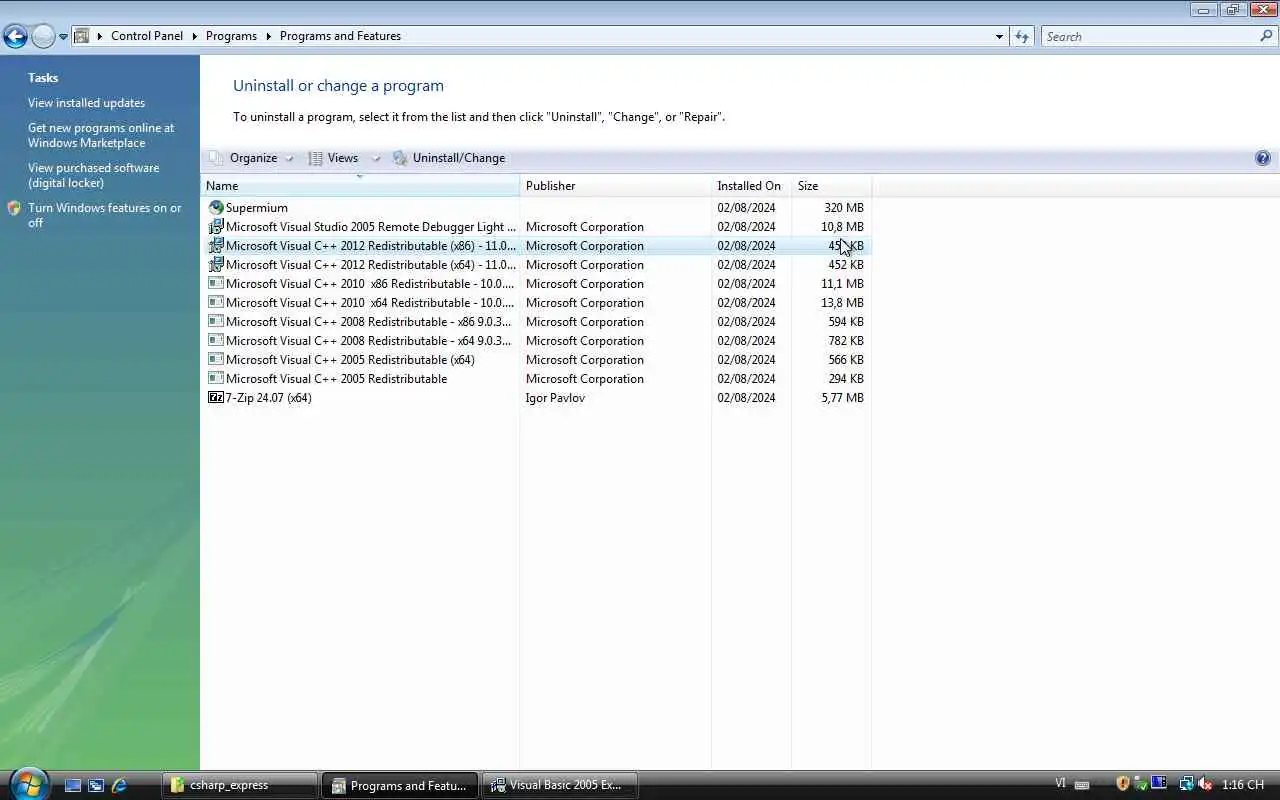Viewport: 1280px width, 800px height.
Task: Switch to csharp_express taskbar window
Action: (240, 785)
